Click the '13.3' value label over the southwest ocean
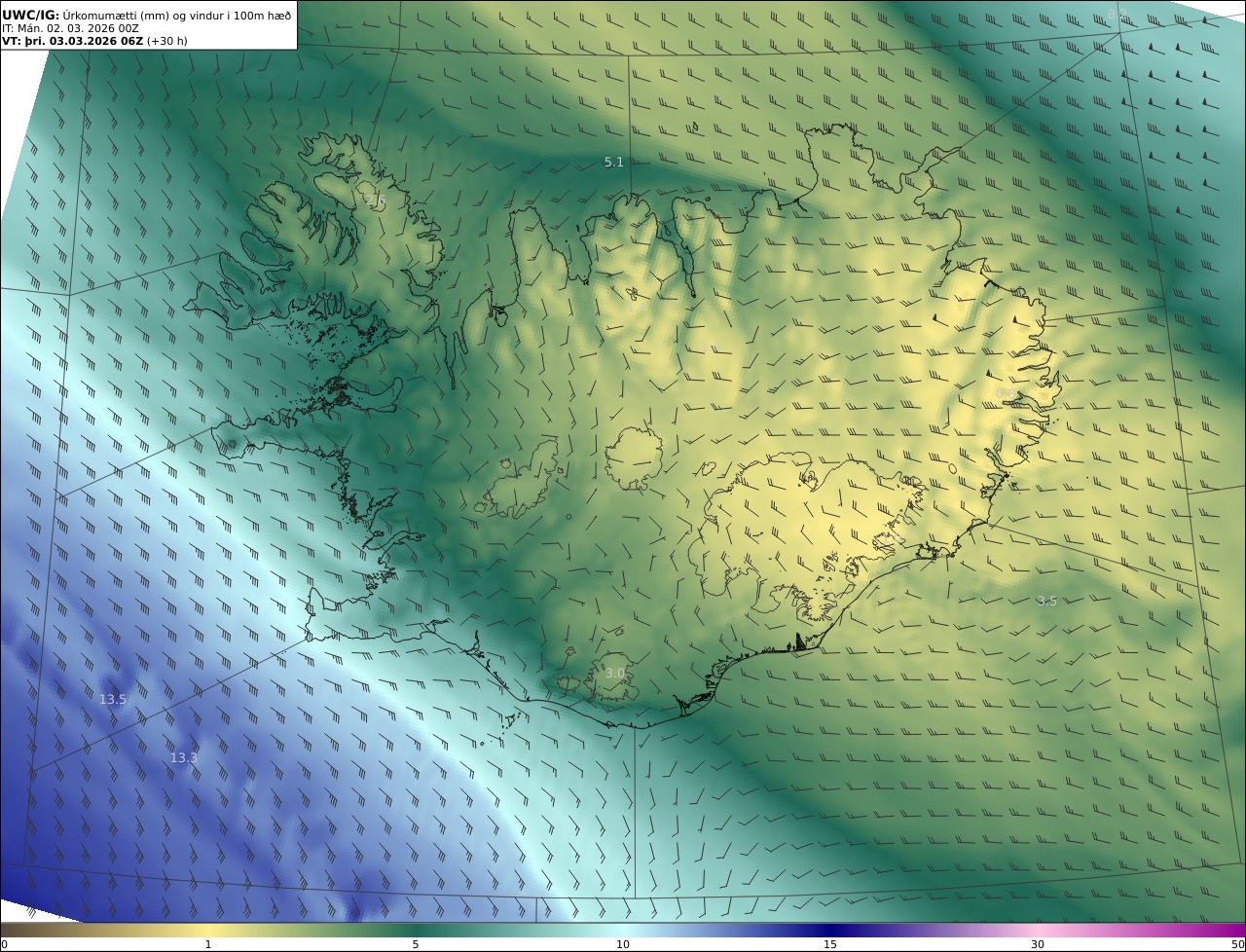This screenshot has width=1246, height=952. coord(184,757)
